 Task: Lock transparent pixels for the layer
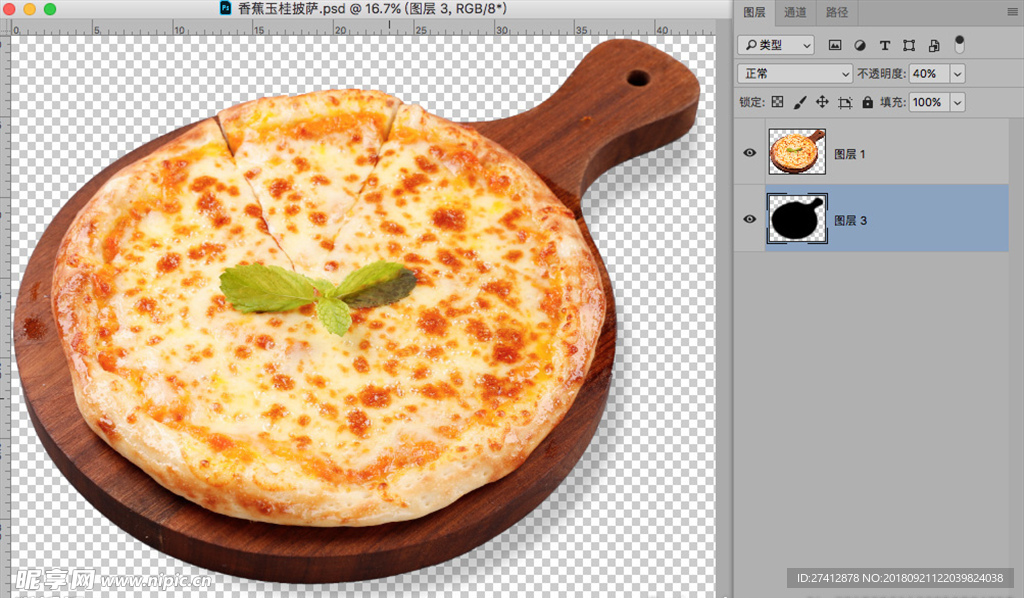777,102
